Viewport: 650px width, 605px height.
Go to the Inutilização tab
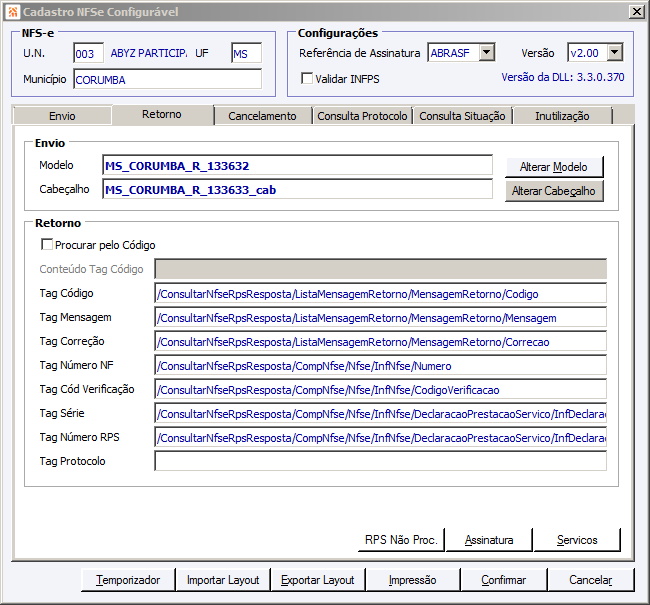tap(562, 116)
